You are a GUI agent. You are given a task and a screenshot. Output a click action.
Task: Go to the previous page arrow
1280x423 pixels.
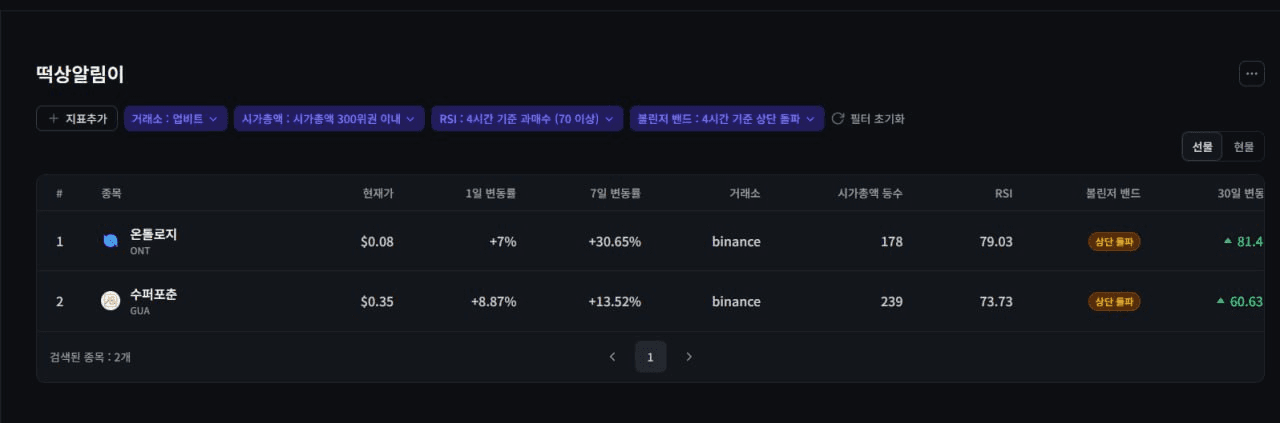pyautogui.click(x=612, y=357)
